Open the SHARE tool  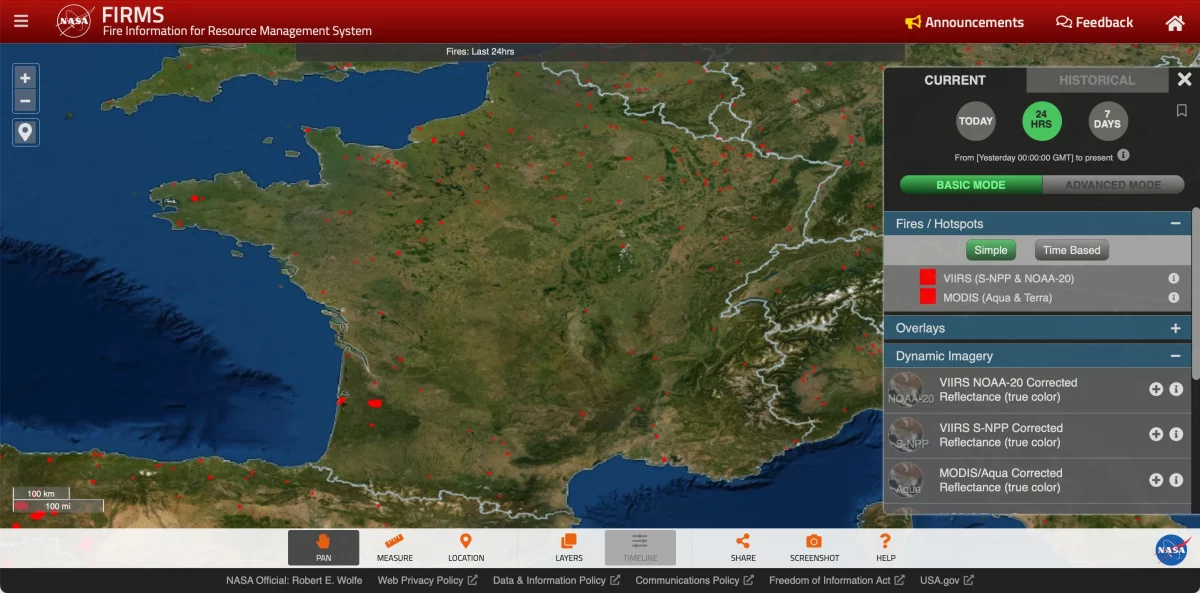pyautogui.click(x=743, y=548)
